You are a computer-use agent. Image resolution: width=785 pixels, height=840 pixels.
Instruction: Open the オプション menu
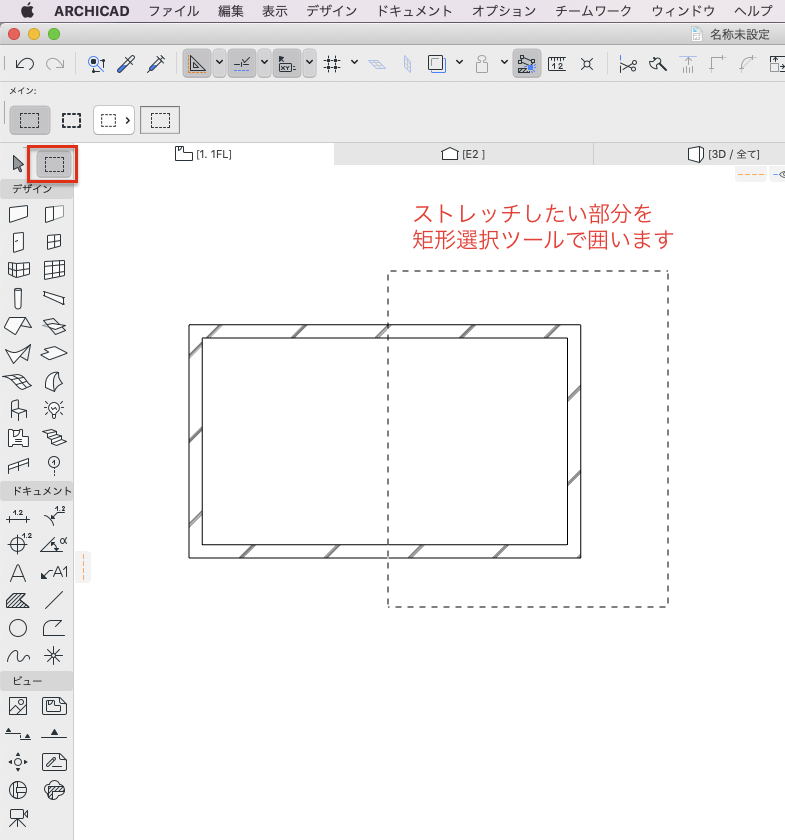[504, 11]
